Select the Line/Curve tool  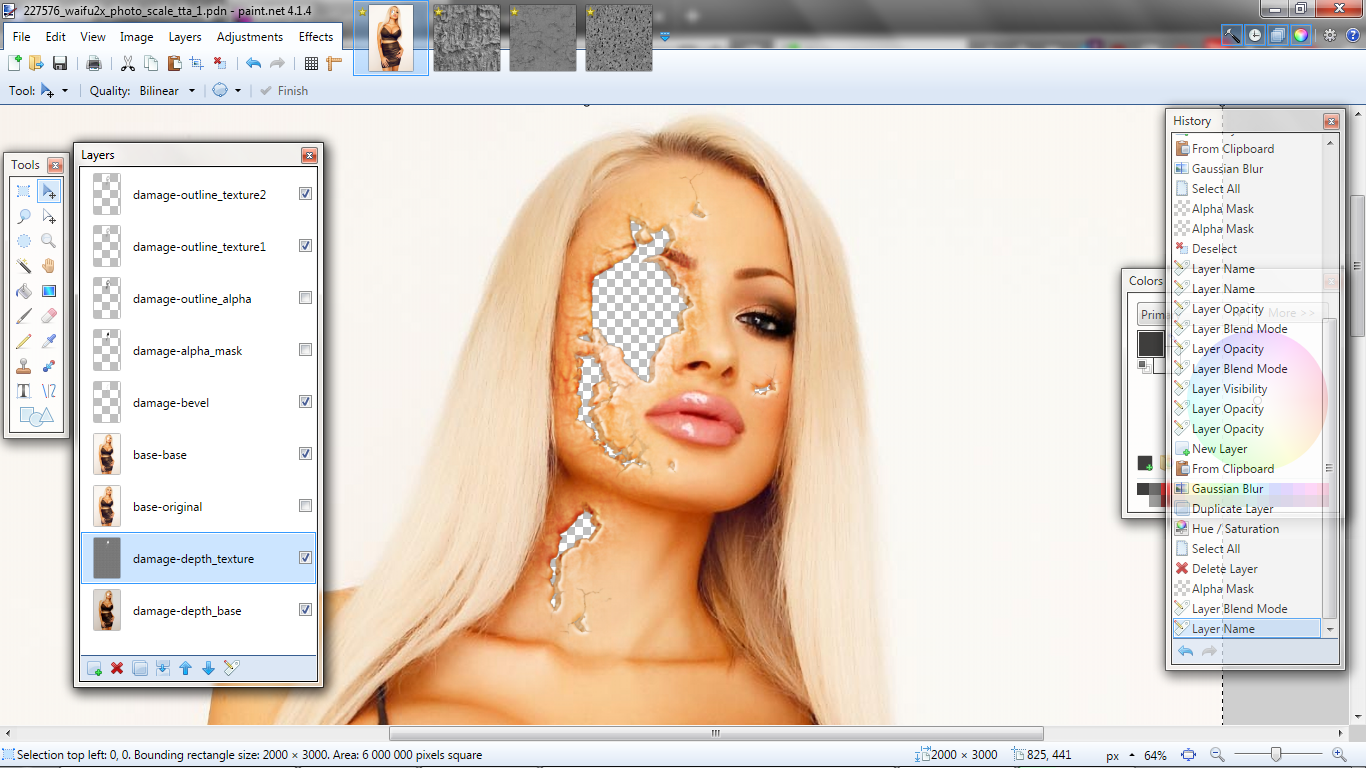point(48,391)
